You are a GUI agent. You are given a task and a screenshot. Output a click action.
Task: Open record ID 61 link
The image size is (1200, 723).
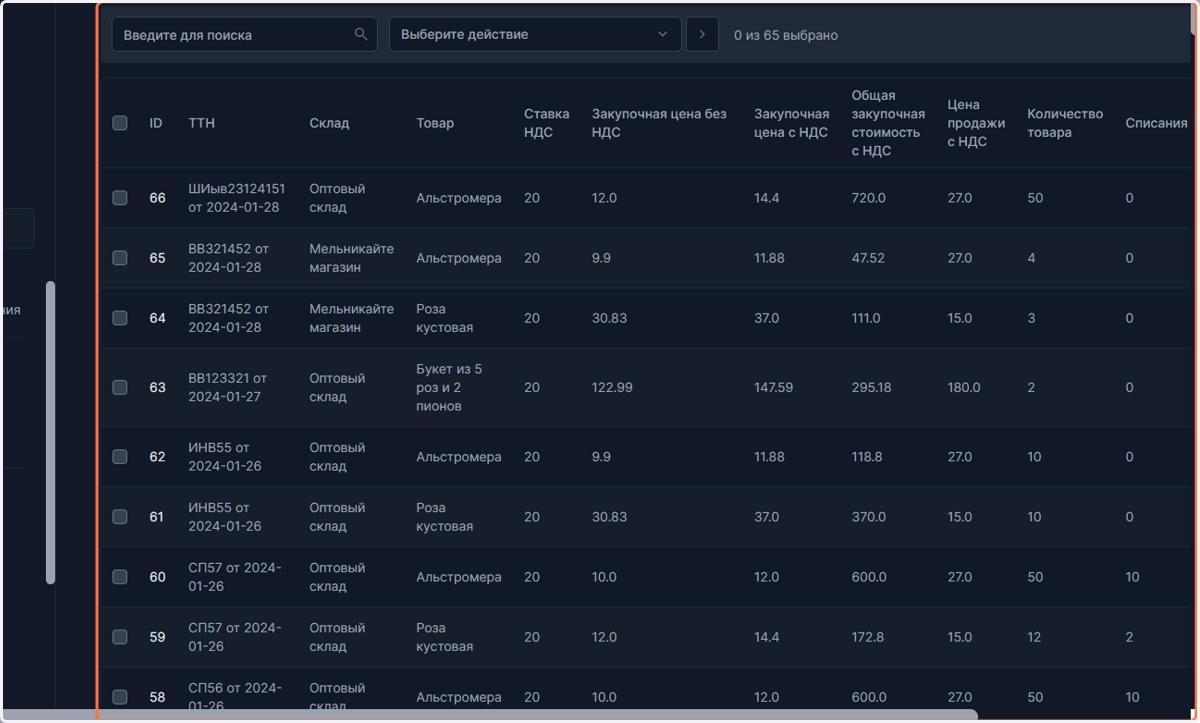tap(158, 517)
